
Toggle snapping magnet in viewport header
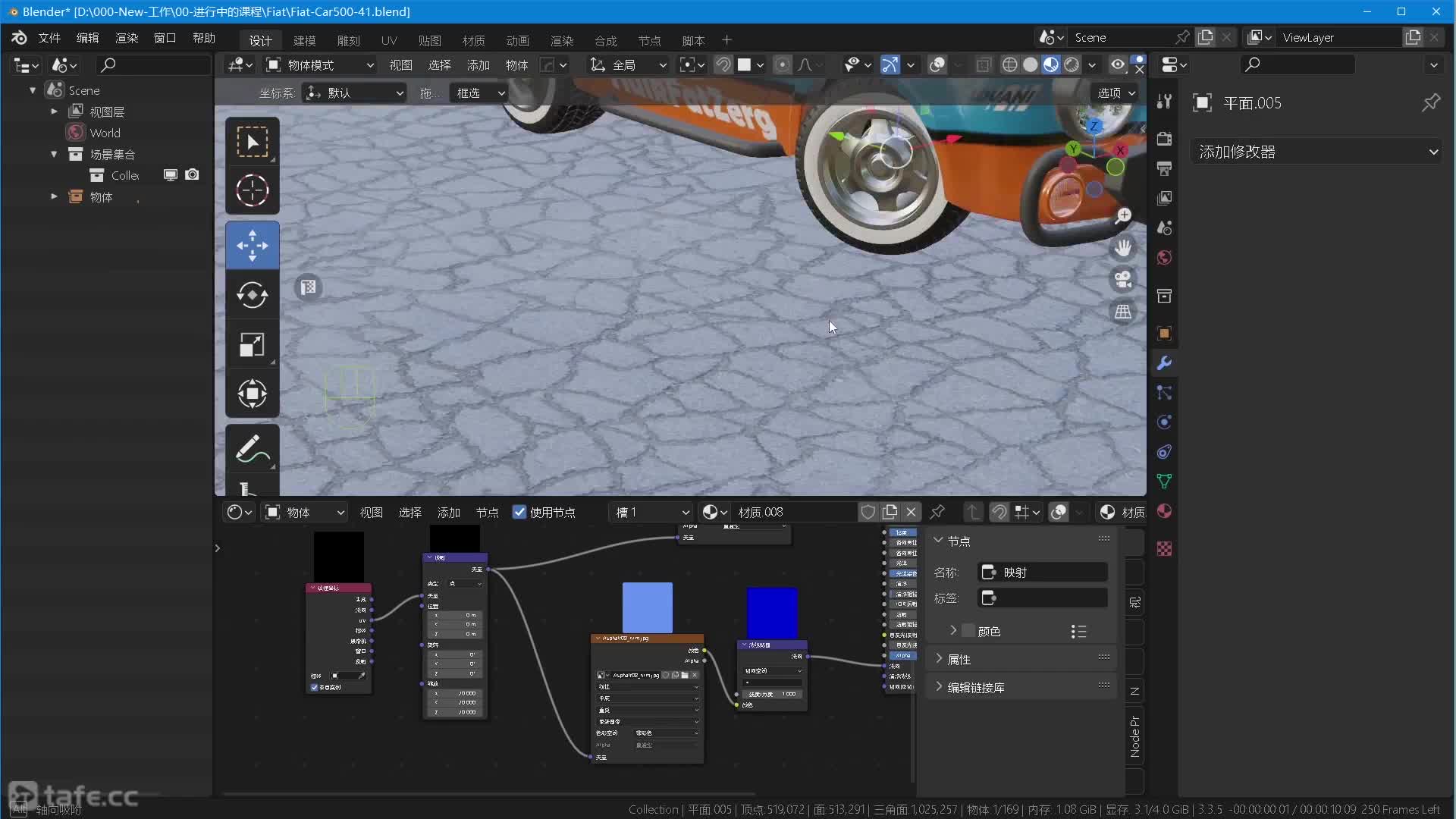click(x=723, y=65)
